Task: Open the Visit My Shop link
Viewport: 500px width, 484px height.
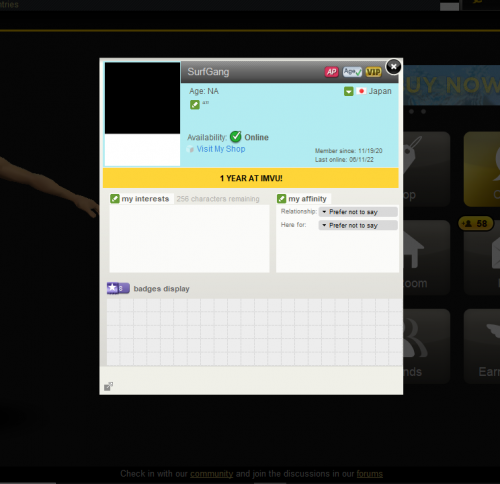Action: 221,149
